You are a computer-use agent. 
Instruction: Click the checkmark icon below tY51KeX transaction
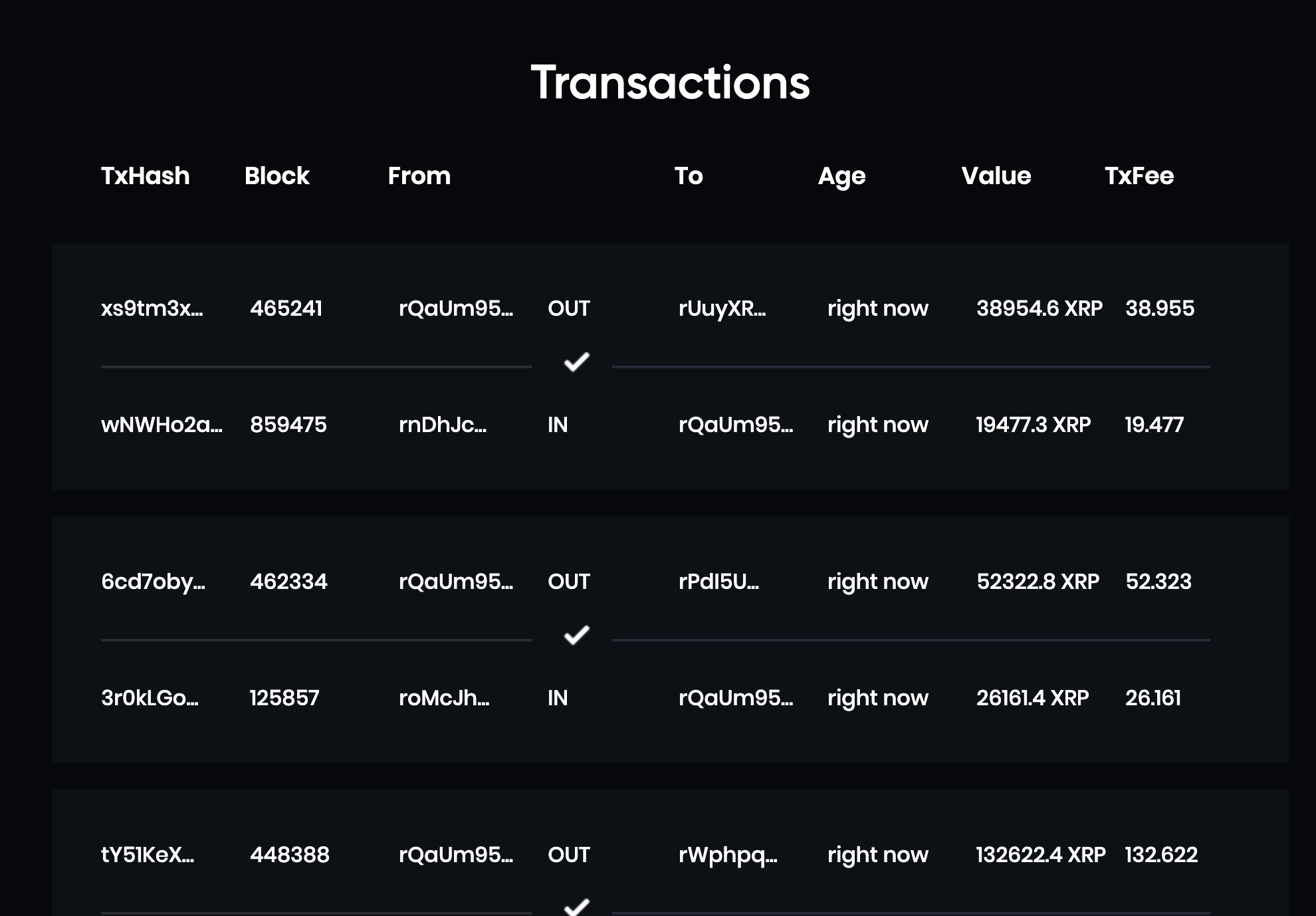coord(576,907)
